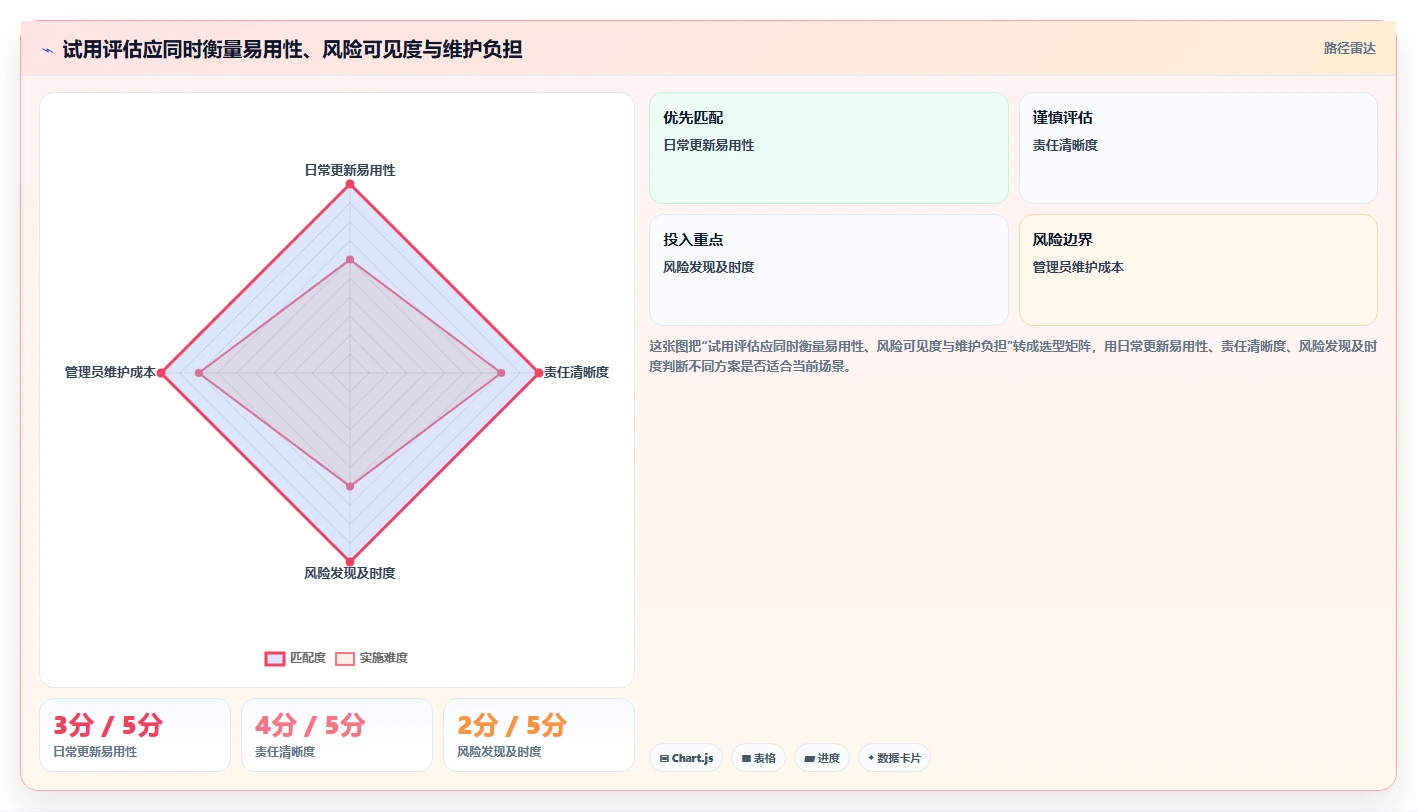Click the 日常更新易用性 radar axis label
1417x812 pixels.
(350, 170)
